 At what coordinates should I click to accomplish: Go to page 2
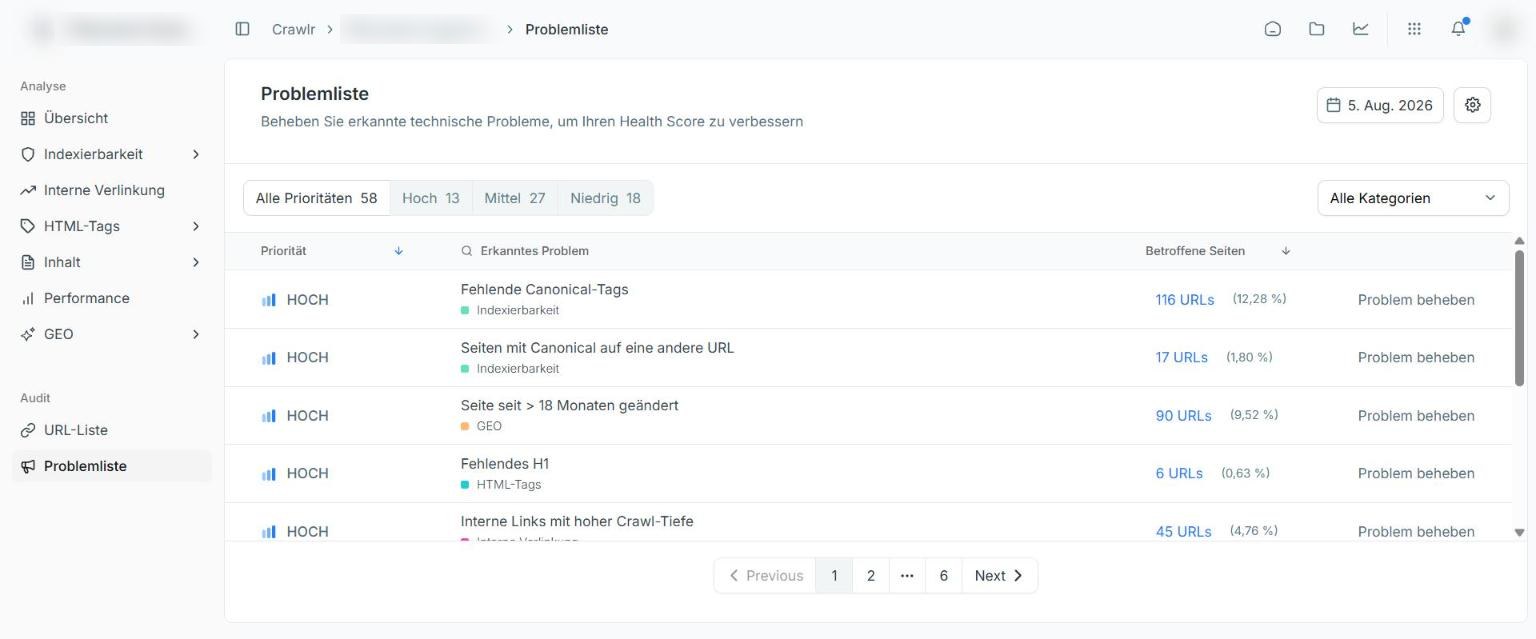point(871,575)
